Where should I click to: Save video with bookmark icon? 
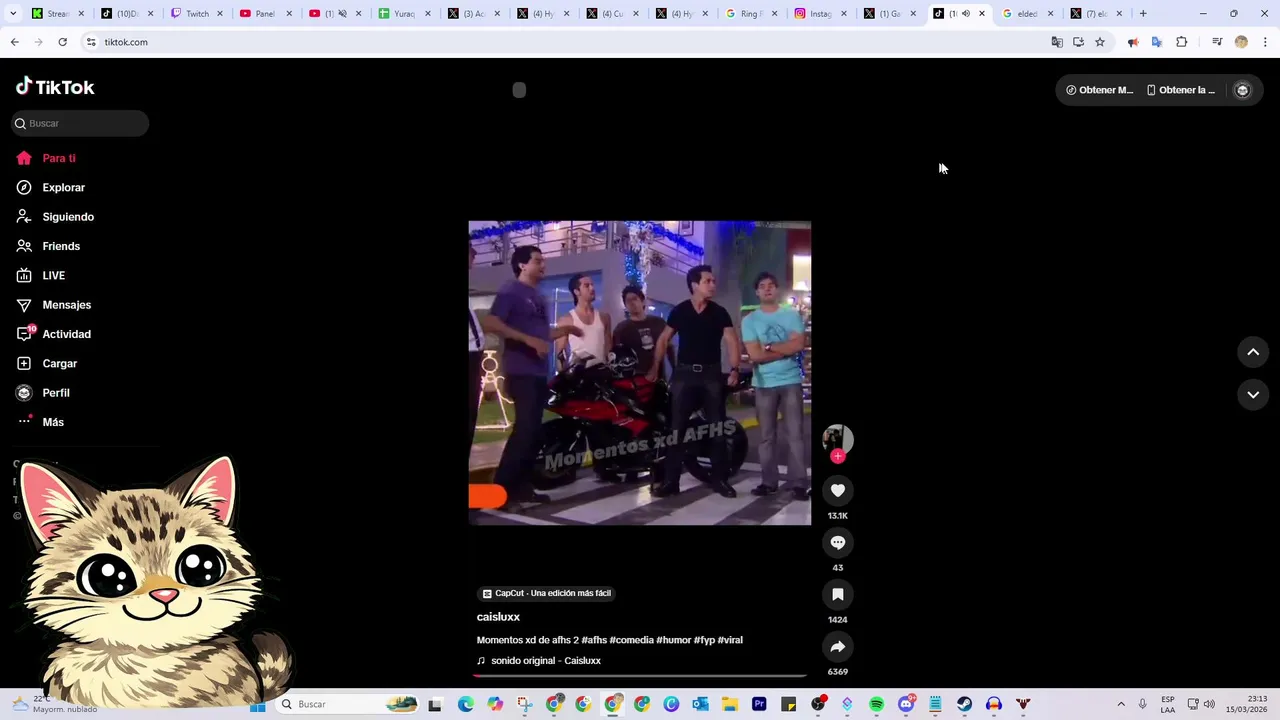(x=838, y=594)
